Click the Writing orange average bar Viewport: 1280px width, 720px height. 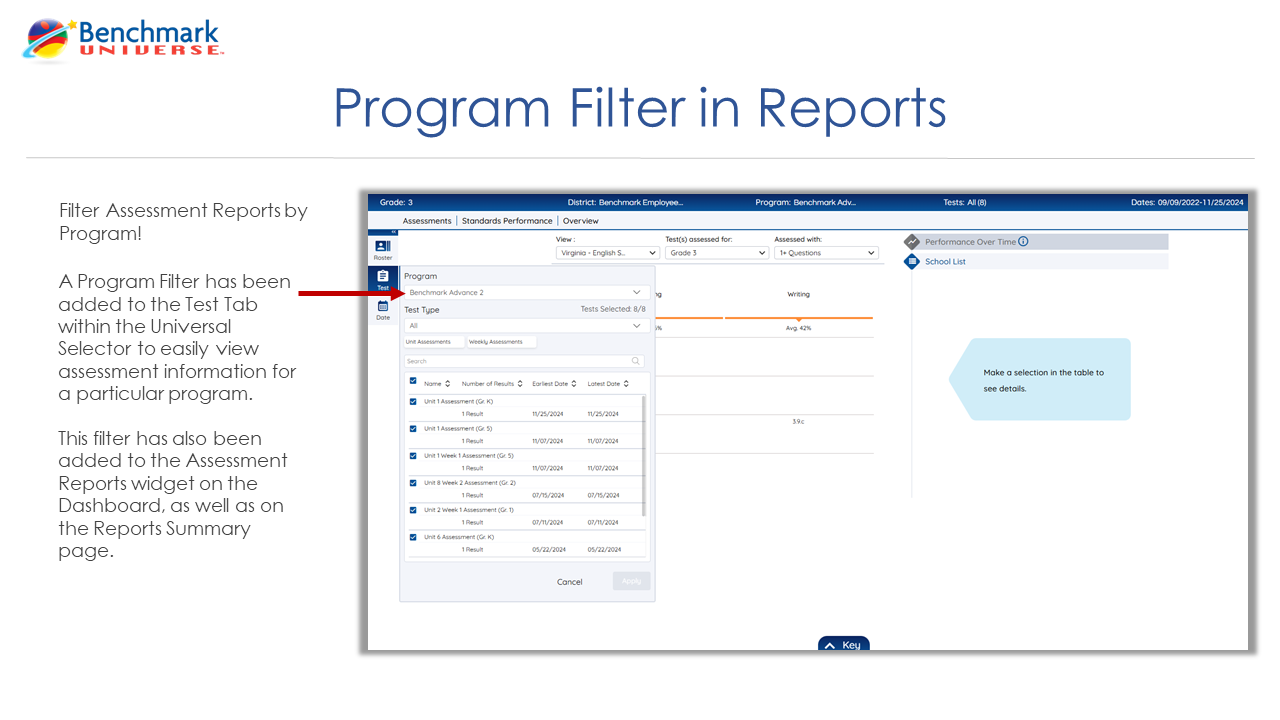[x=798, y=318]
